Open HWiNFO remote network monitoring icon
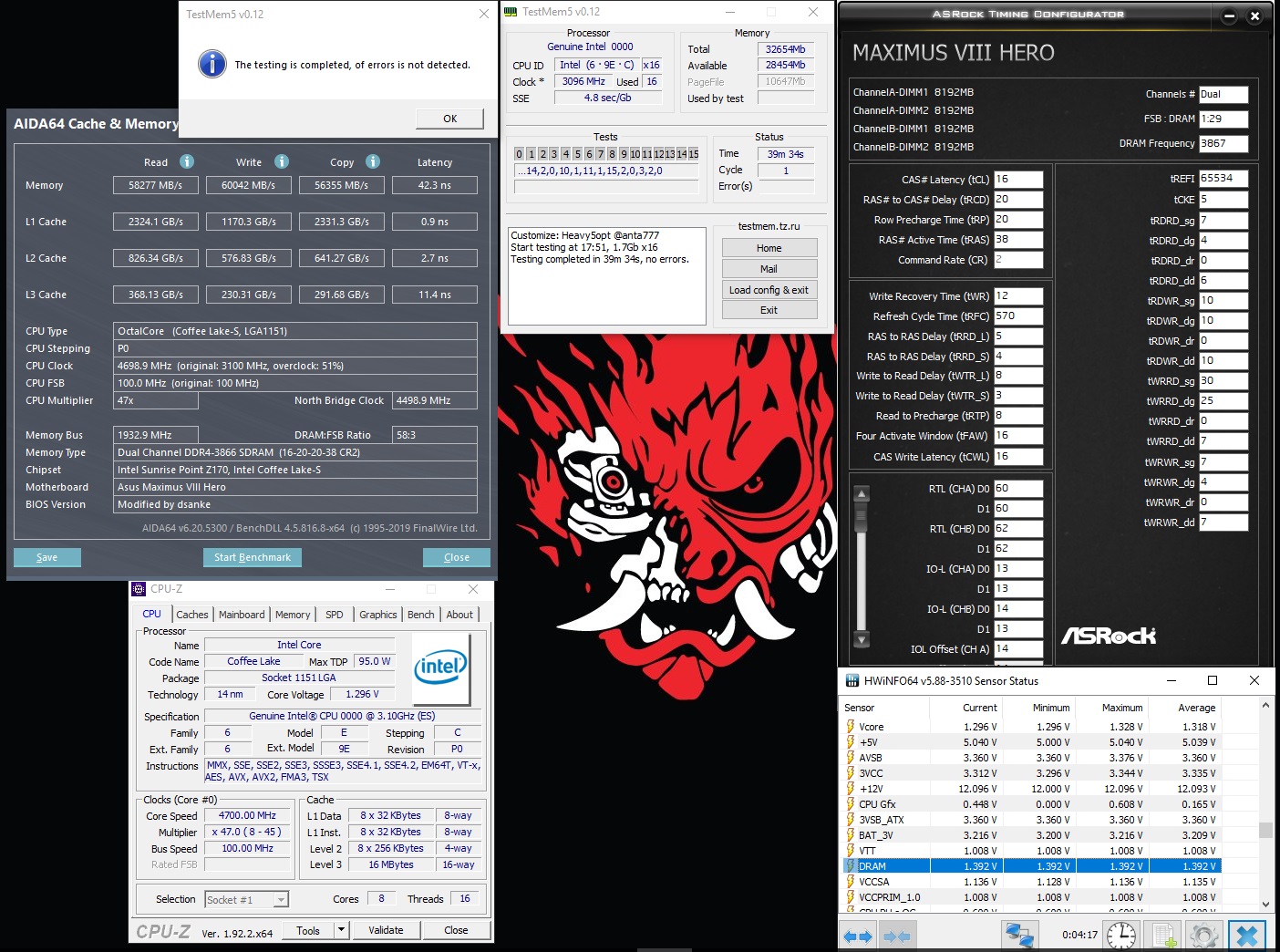 (1018, 936)
